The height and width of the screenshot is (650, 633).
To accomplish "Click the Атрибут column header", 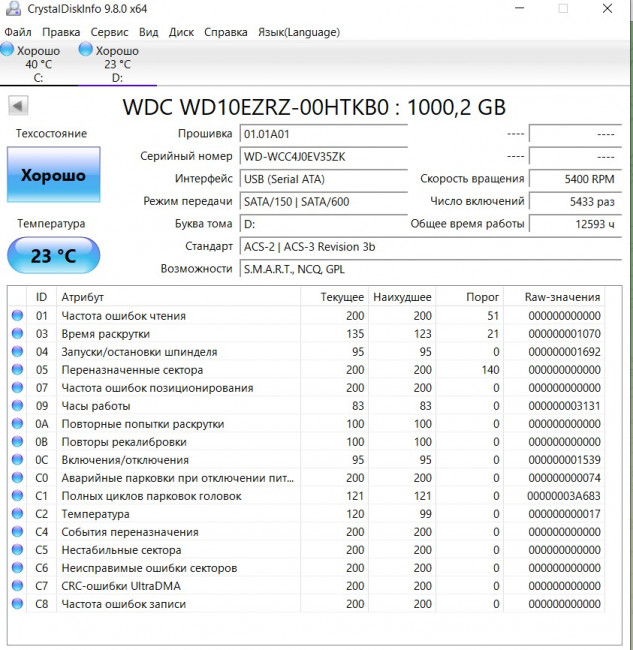I will tap(178, 297).
